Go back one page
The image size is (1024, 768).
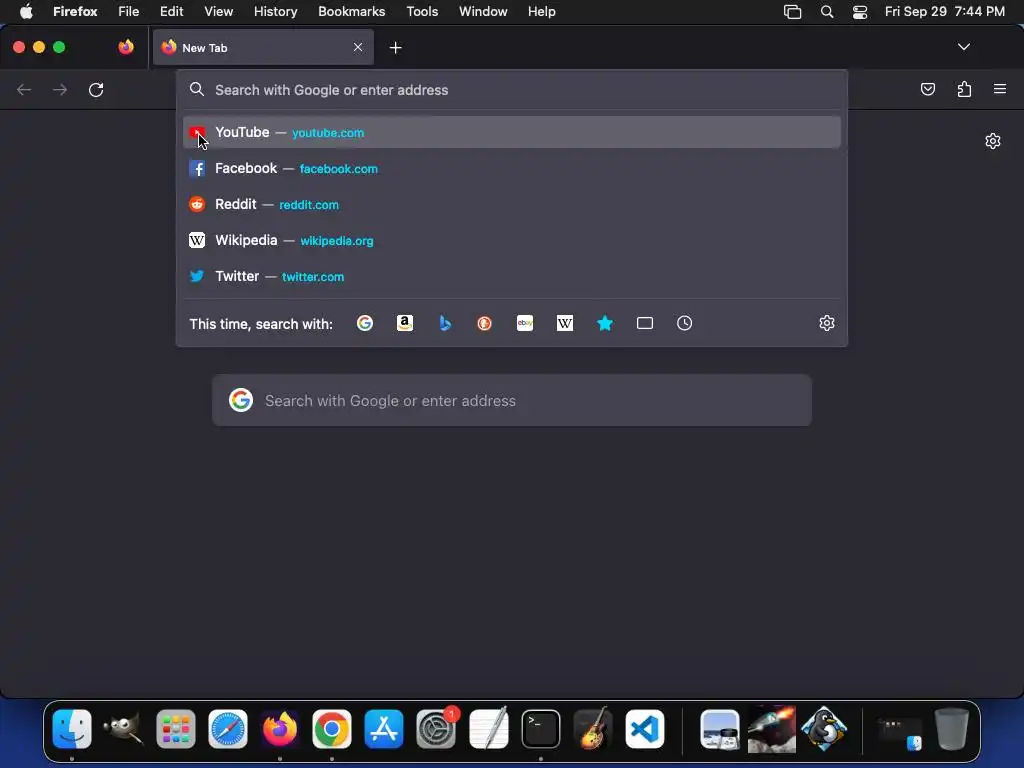24,89
